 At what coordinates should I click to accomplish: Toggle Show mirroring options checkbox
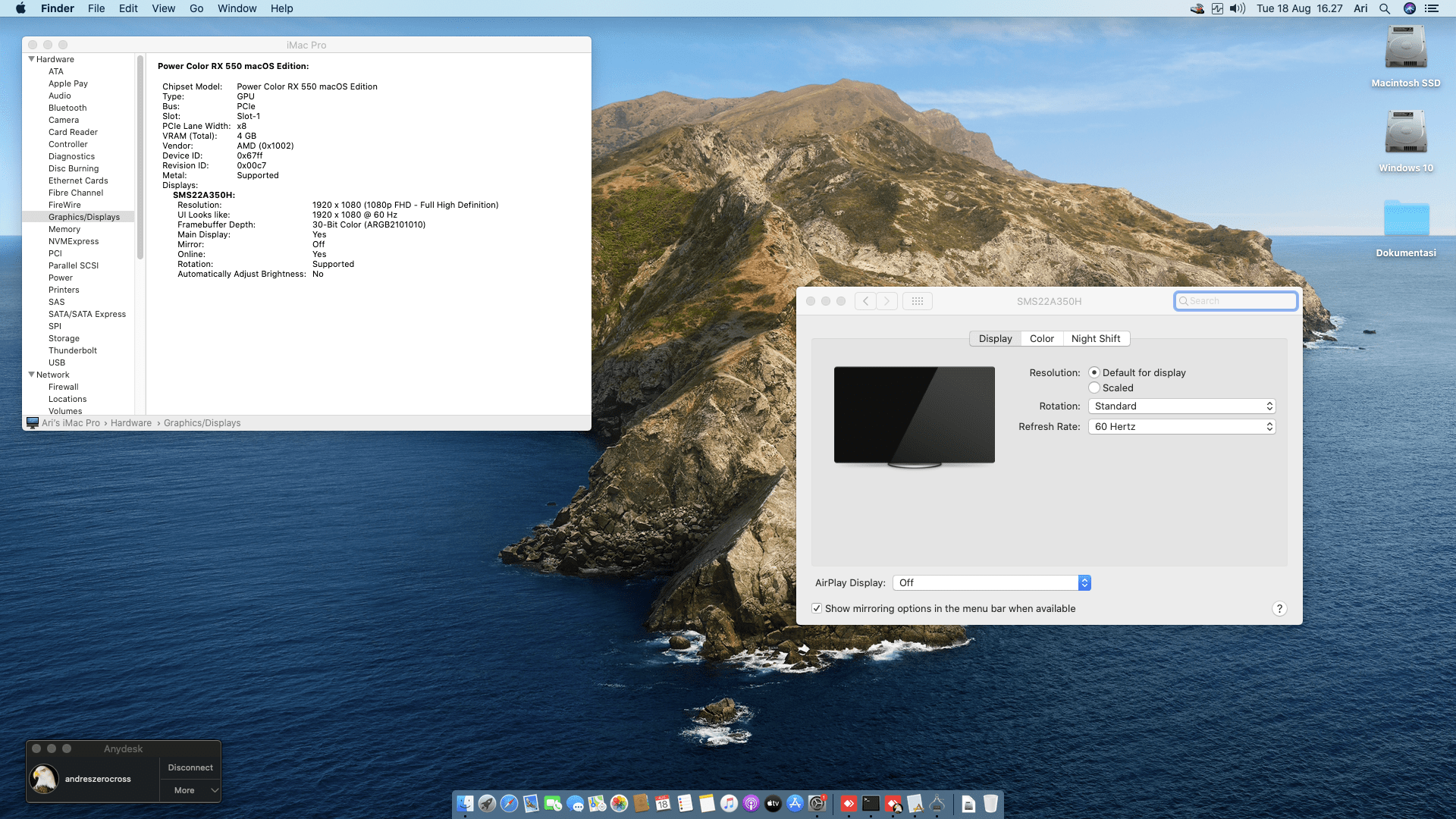click(x=817, y=609)
